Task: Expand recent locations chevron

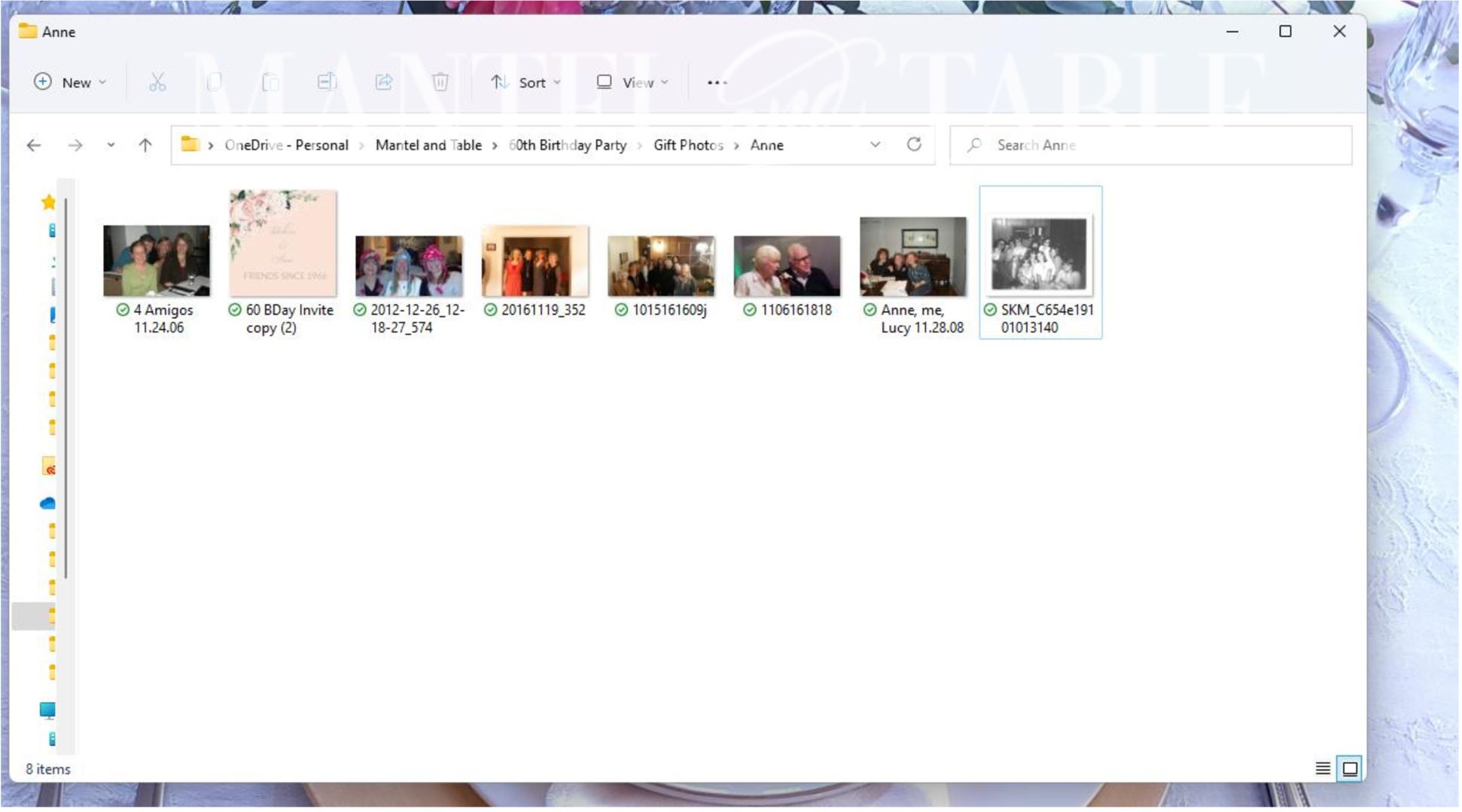Action: tap(111, 145)
